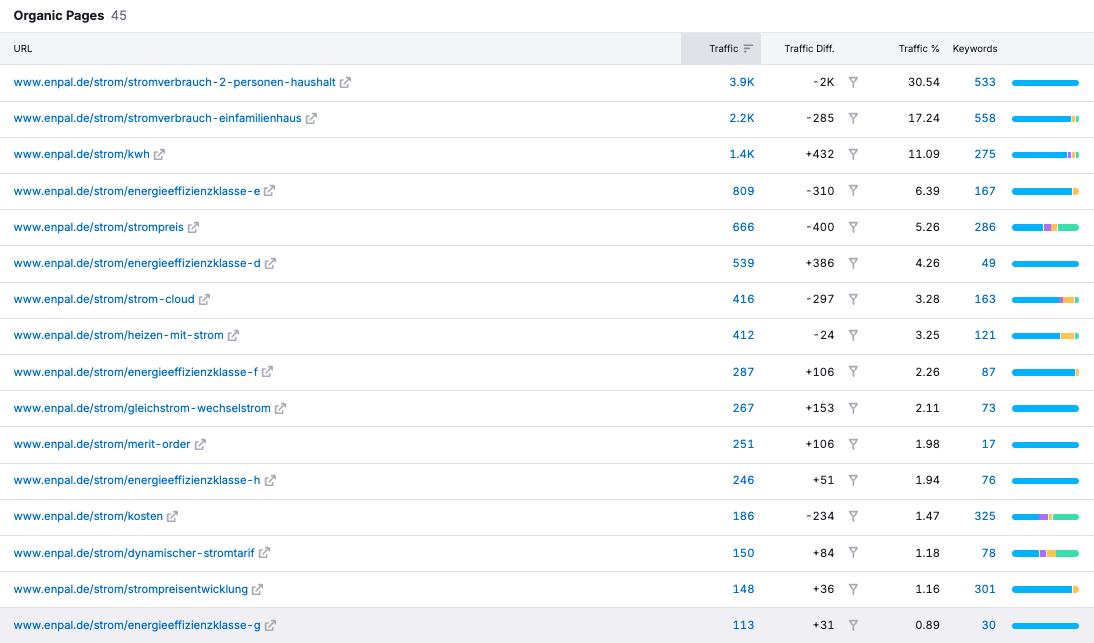Click the Keywords column header
The height and width of the screenshot is (643, 1094).
tap(974, 49)
